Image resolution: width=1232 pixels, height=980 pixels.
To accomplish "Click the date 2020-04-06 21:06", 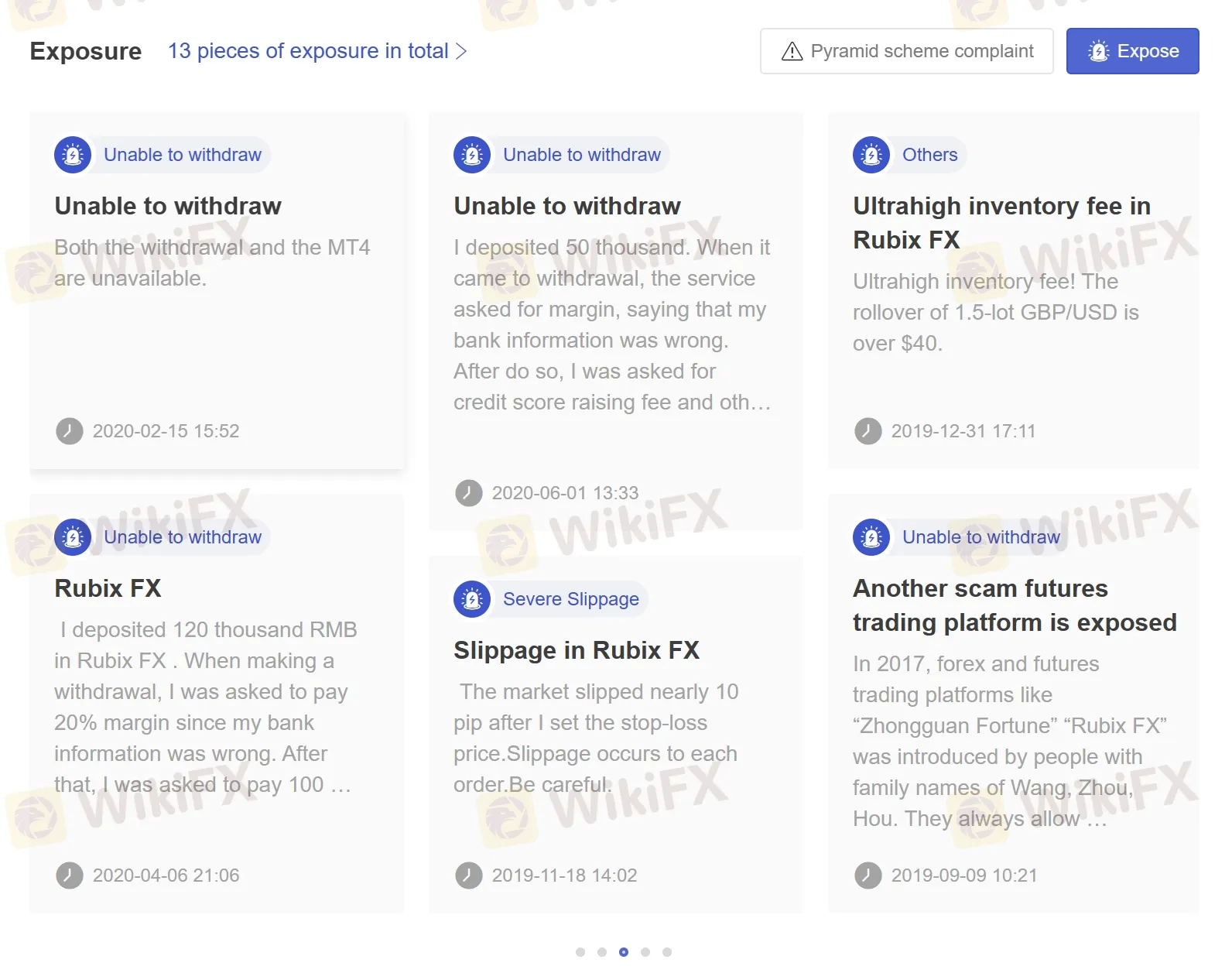I will tap(166, 875).
